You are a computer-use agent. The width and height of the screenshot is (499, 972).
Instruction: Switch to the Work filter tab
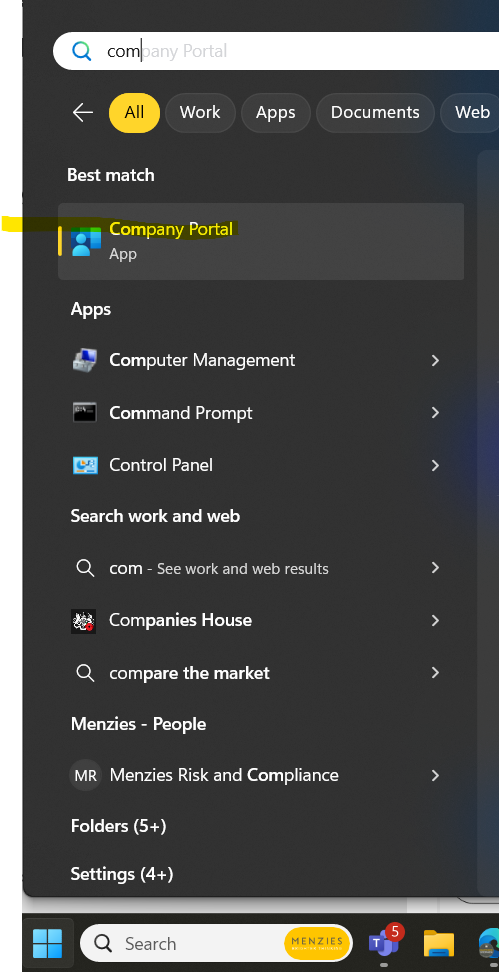(x=200, y=112)
